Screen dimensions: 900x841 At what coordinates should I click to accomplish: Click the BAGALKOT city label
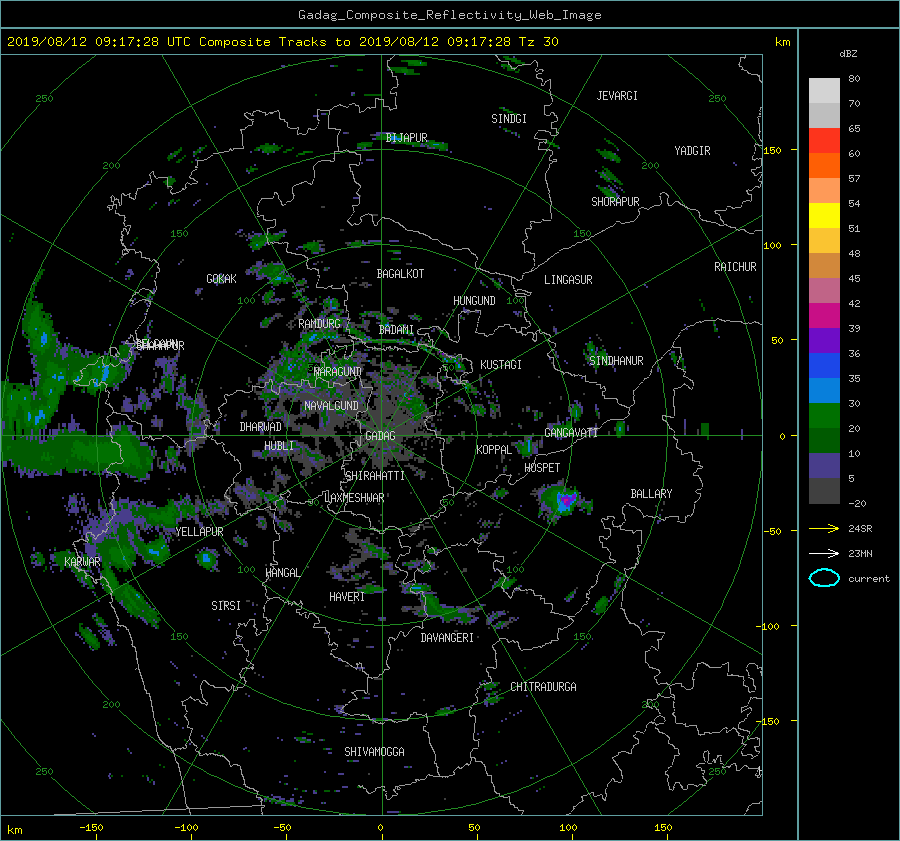point(400,274)
